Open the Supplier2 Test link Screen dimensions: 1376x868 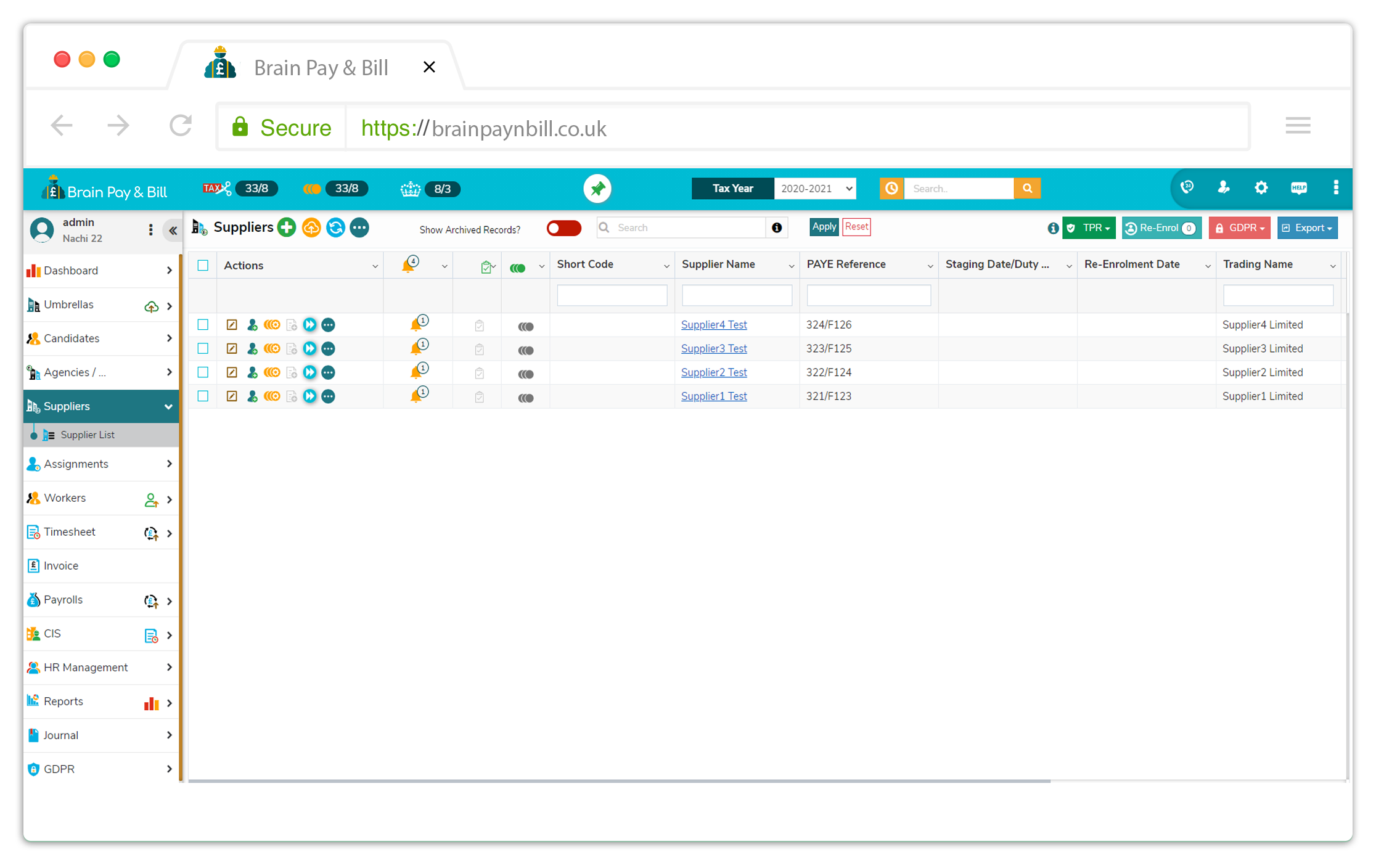714,372
